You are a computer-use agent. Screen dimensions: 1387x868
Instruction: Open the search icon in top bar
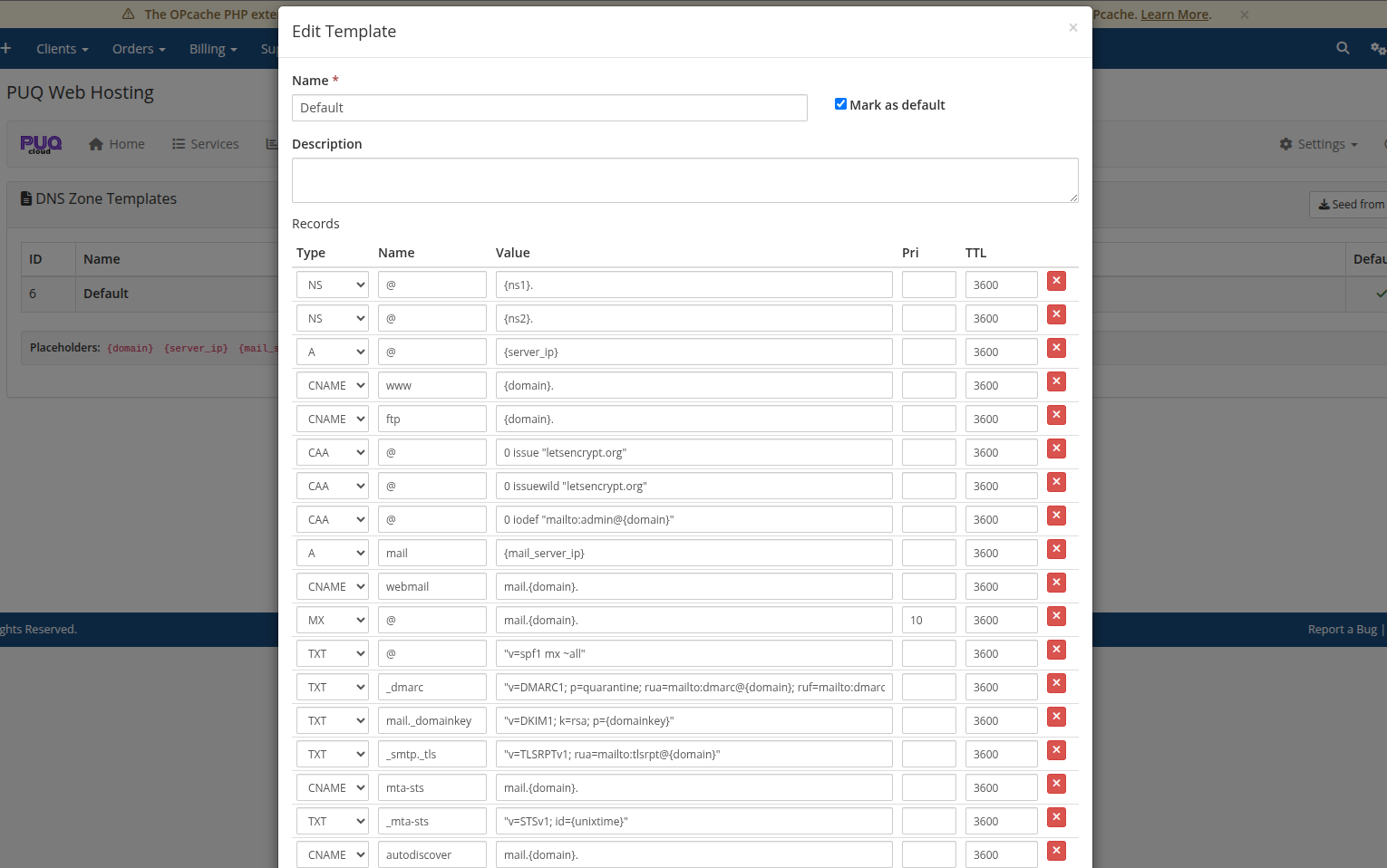(1343, 48)
